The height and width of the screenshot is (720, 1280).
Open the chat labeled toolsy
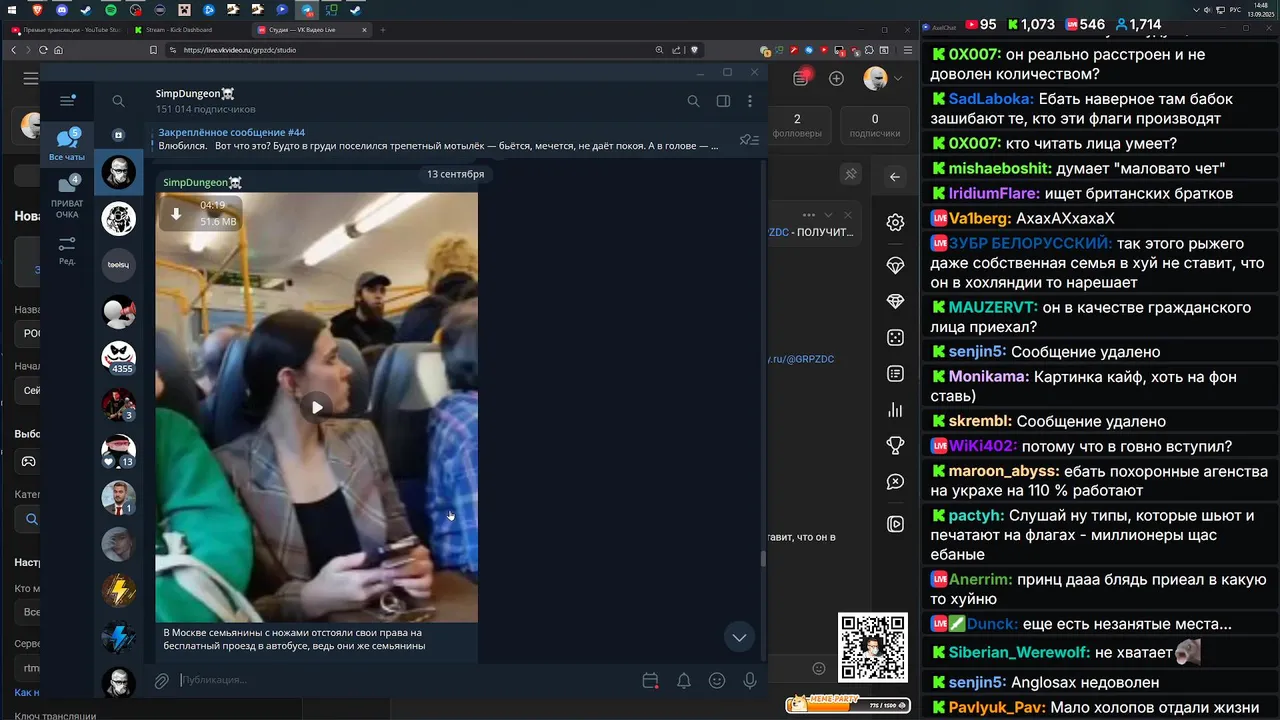point(118,265)
